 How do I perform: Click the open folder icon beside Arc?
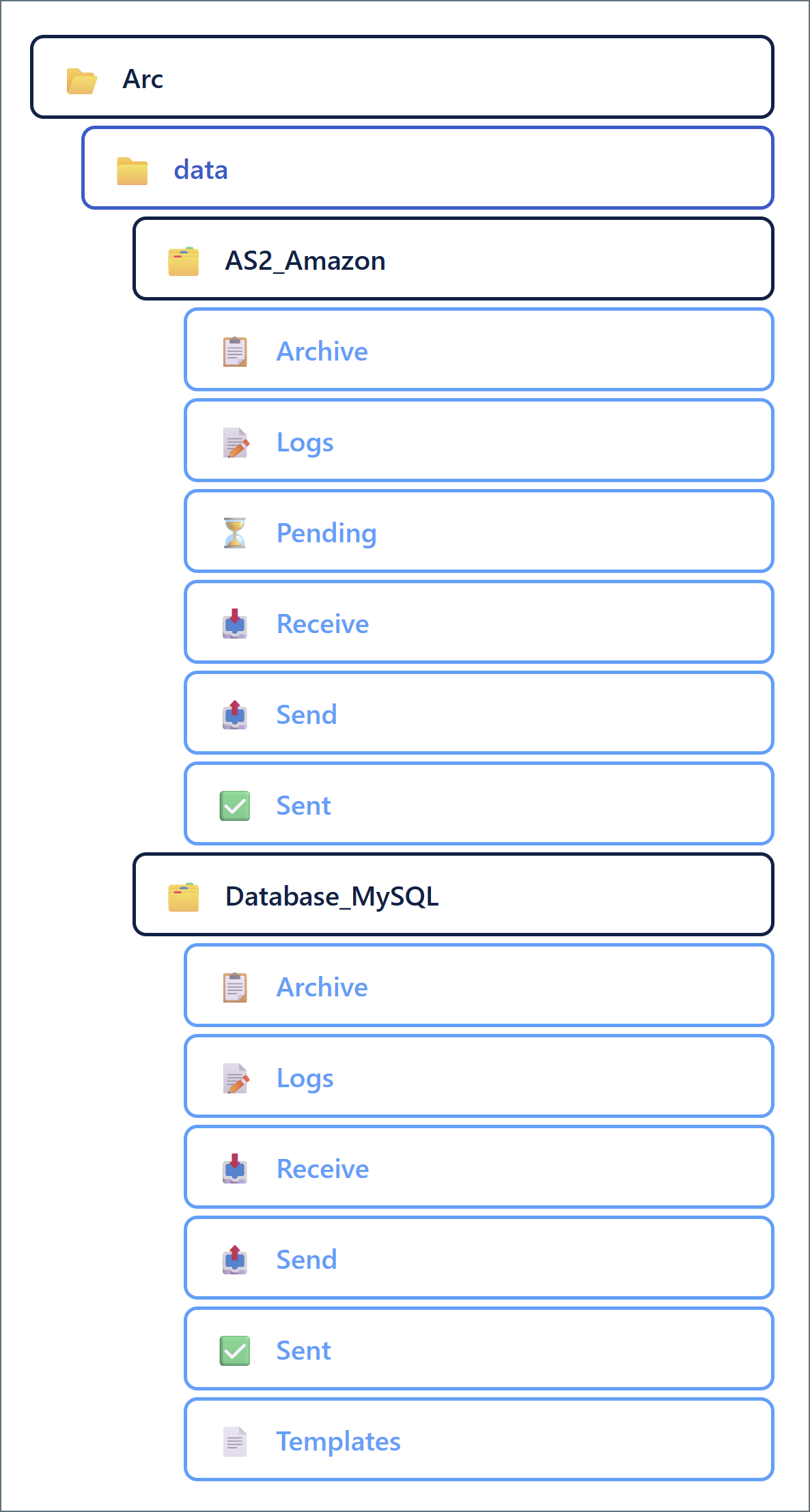[x=82, y=81]
